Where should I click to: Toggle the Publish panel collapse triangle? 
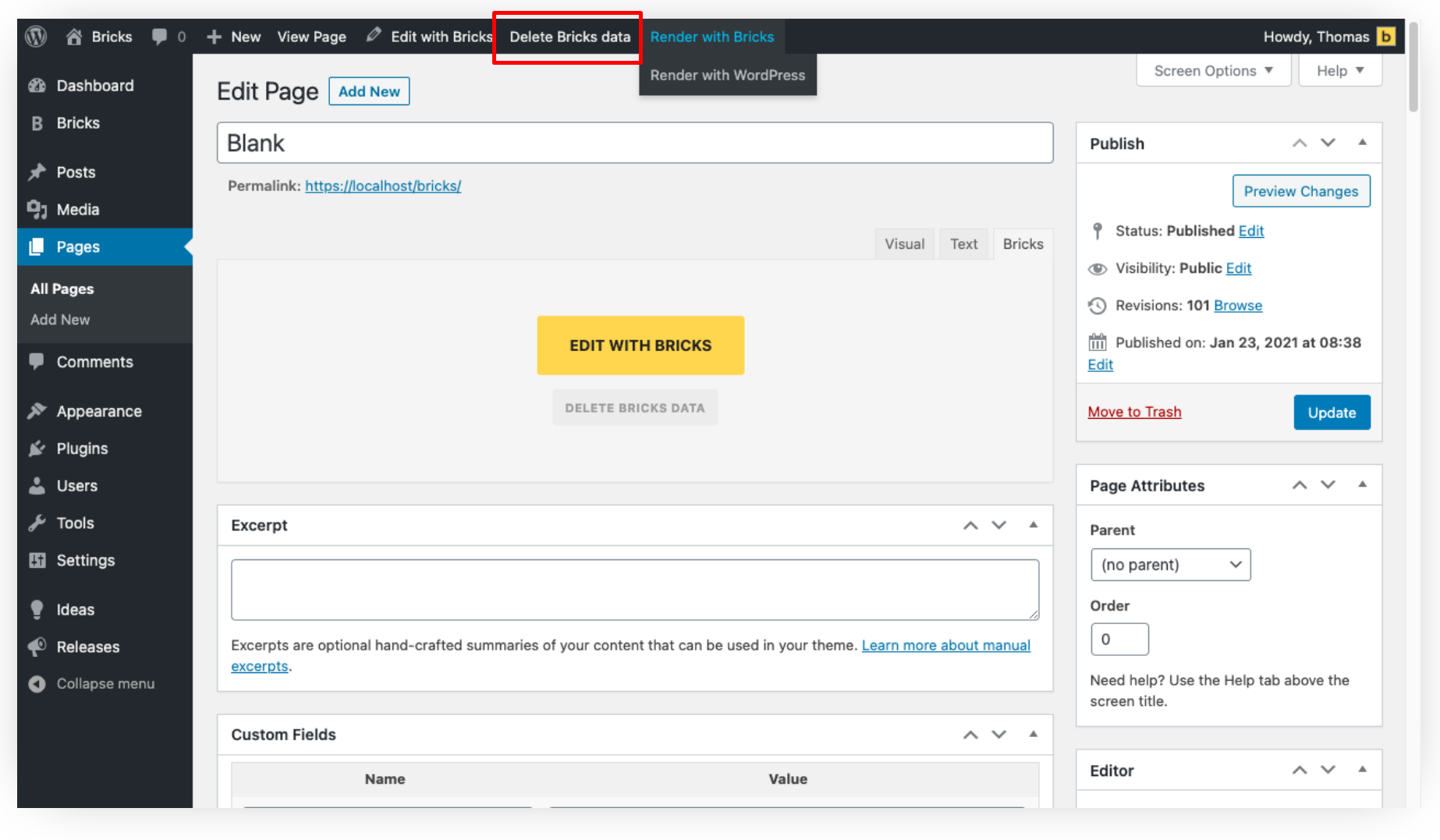pyautogui.click(x=1362, y=143)
